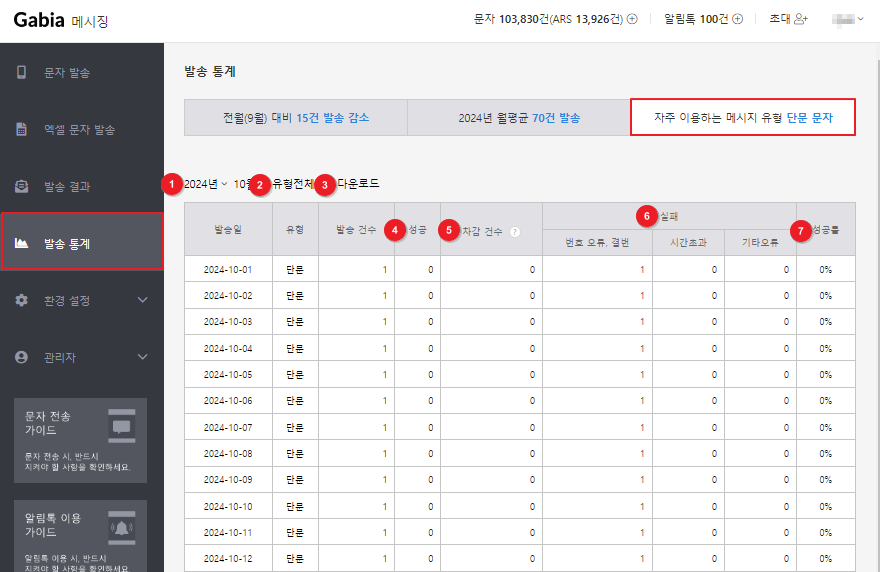The width and height of the screenshot is (880, 572).
Task: Click the 2024-10-05 date cell
Action: [228, 374]
